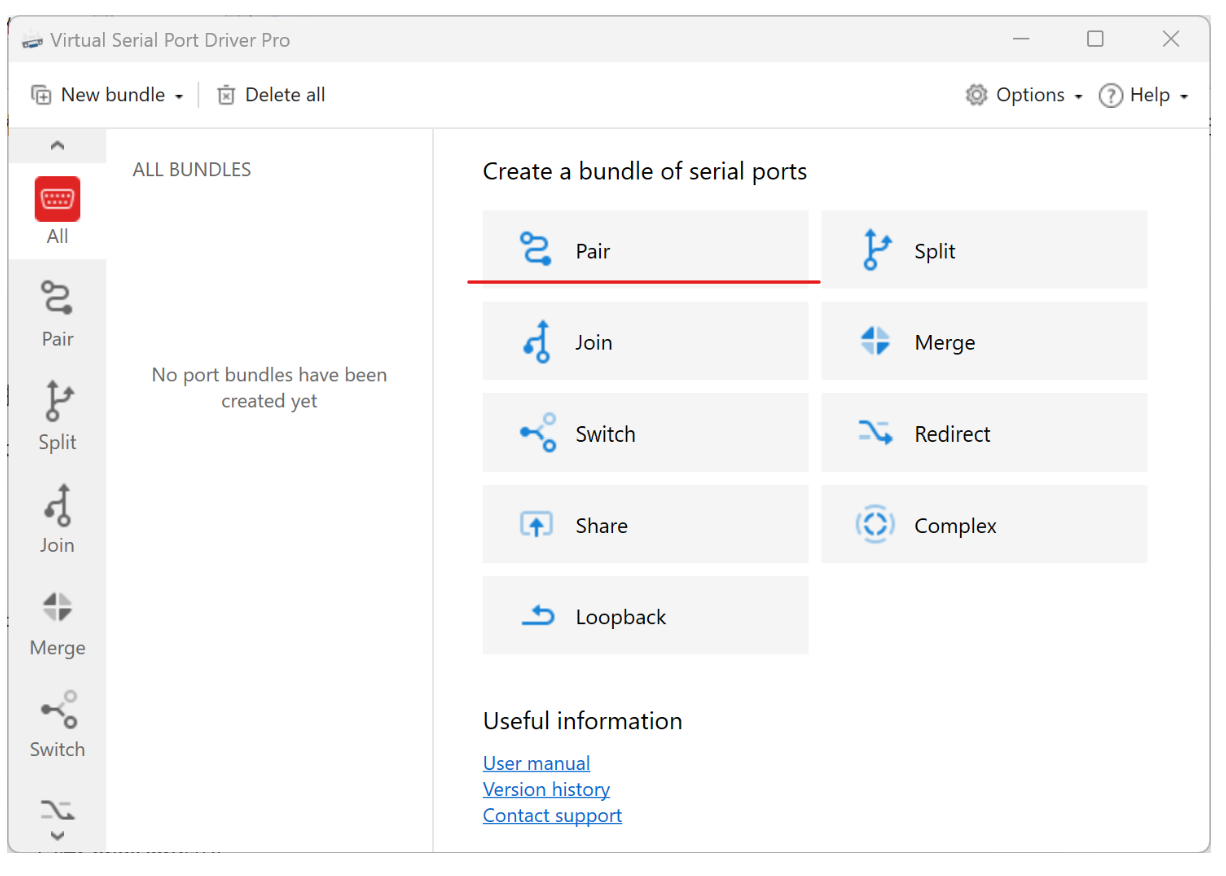Open the Split category in sidebar
The width and height of the screenshot is (1226, 876).
[57, 416]
